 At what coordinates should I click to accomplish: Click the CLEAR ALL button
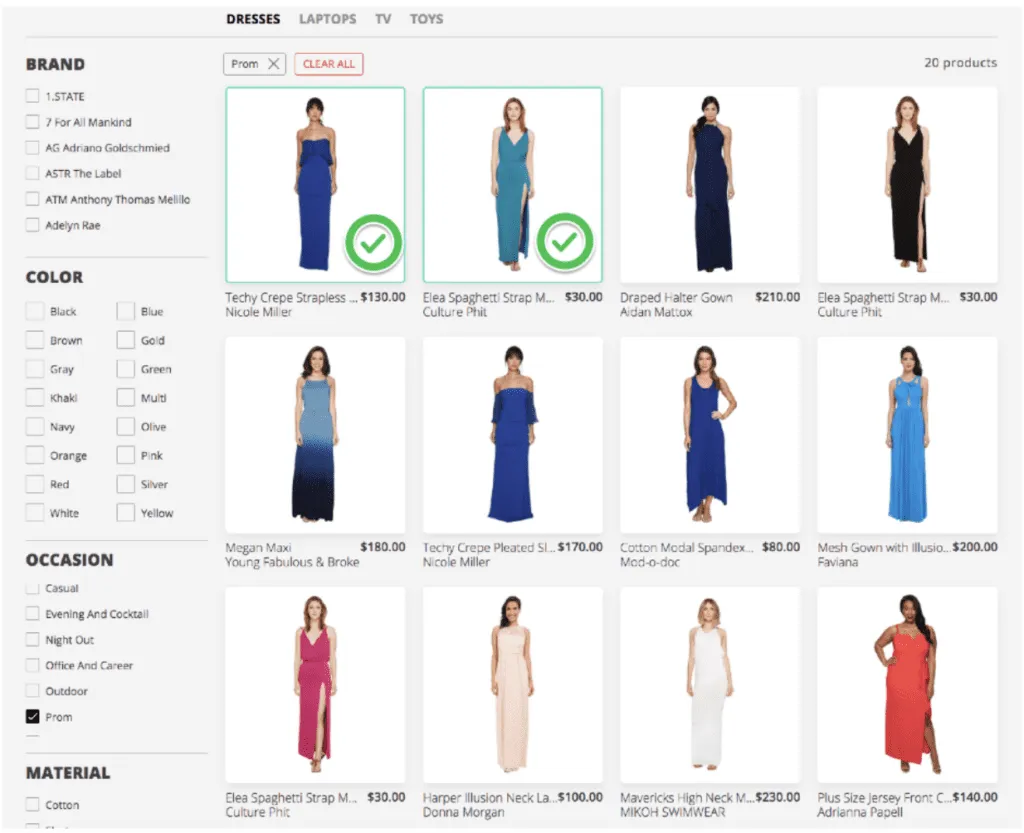click(x=329, y=62)
